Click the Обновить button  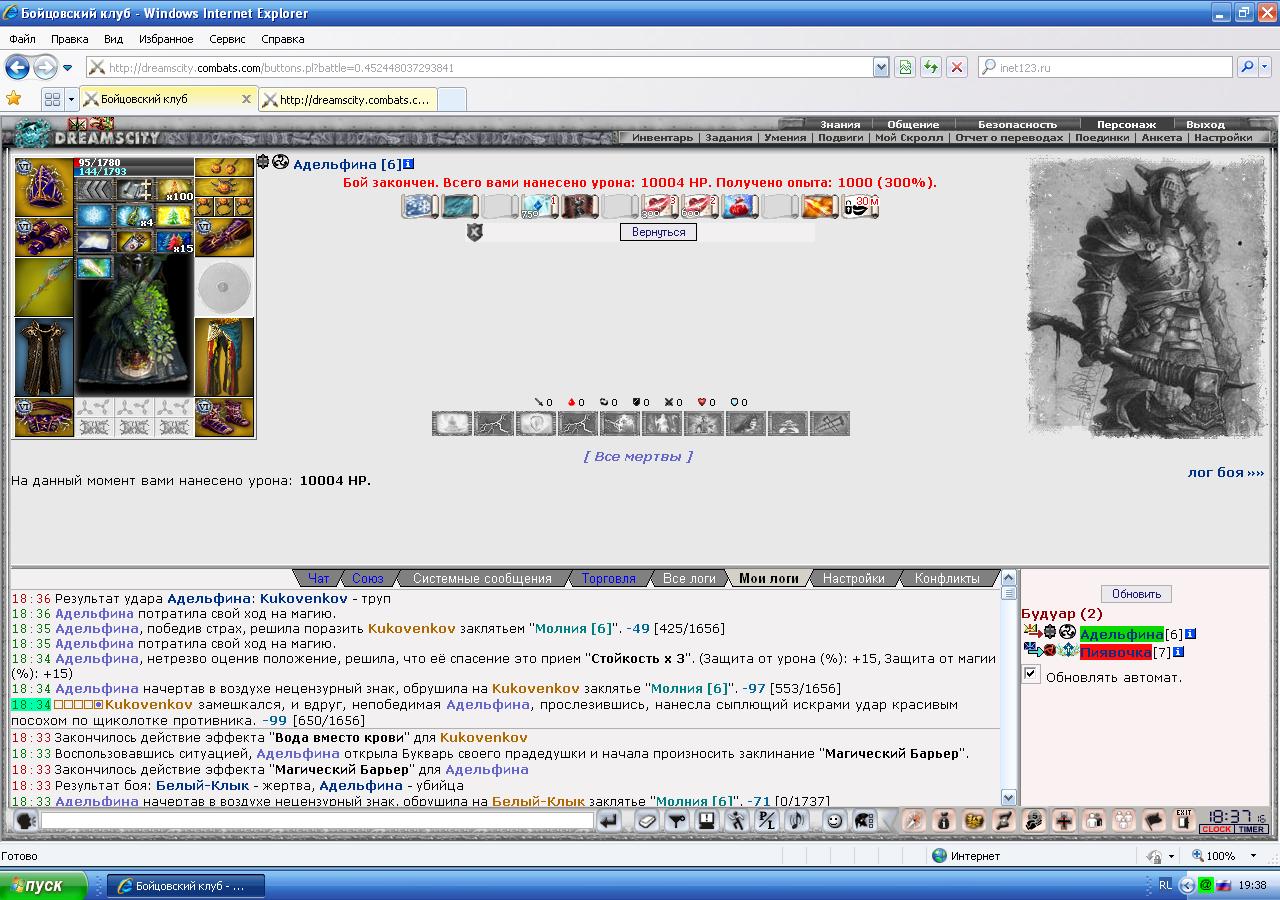pos(1136,594)
